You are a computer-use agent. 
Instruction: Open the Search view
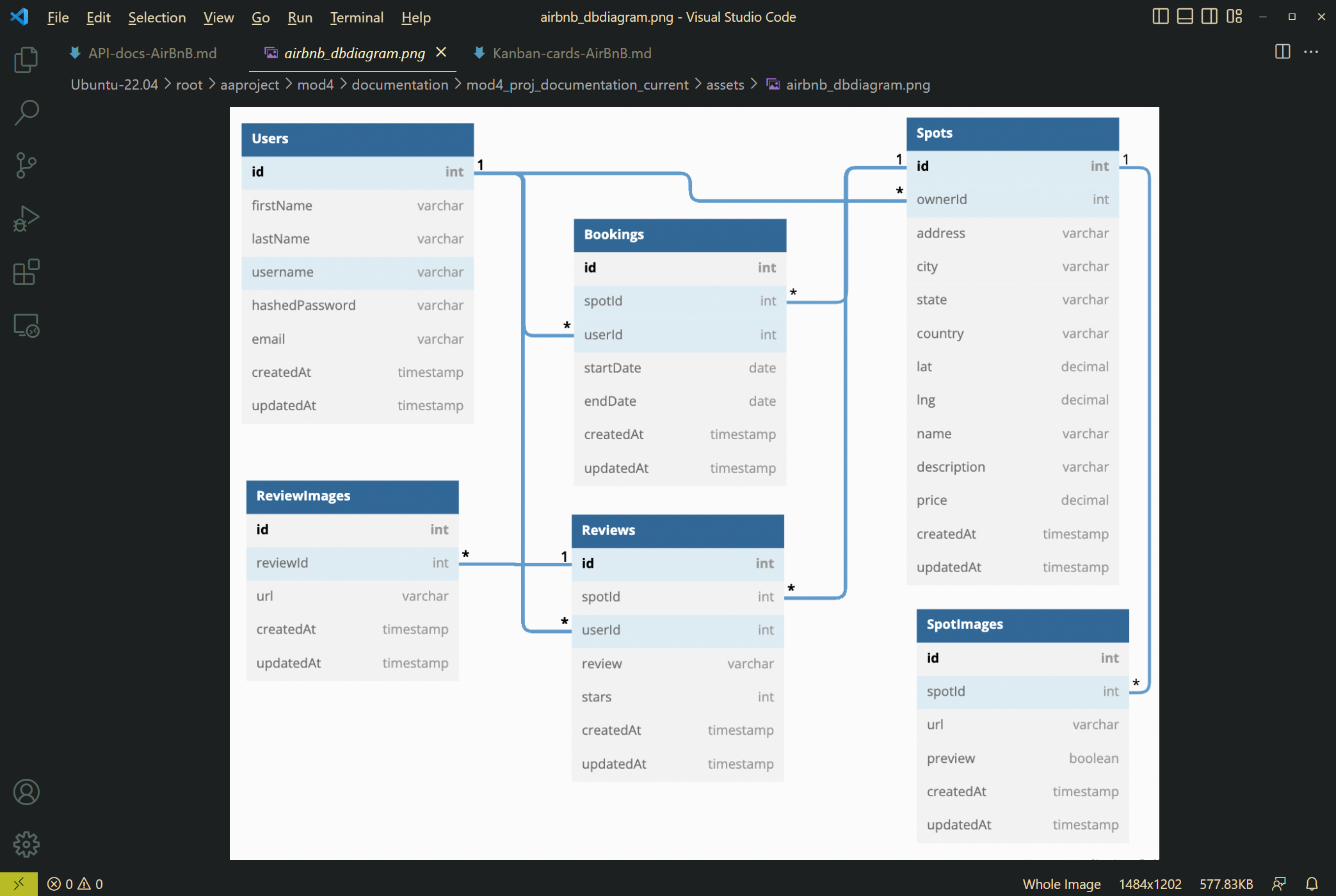(25, 111)
